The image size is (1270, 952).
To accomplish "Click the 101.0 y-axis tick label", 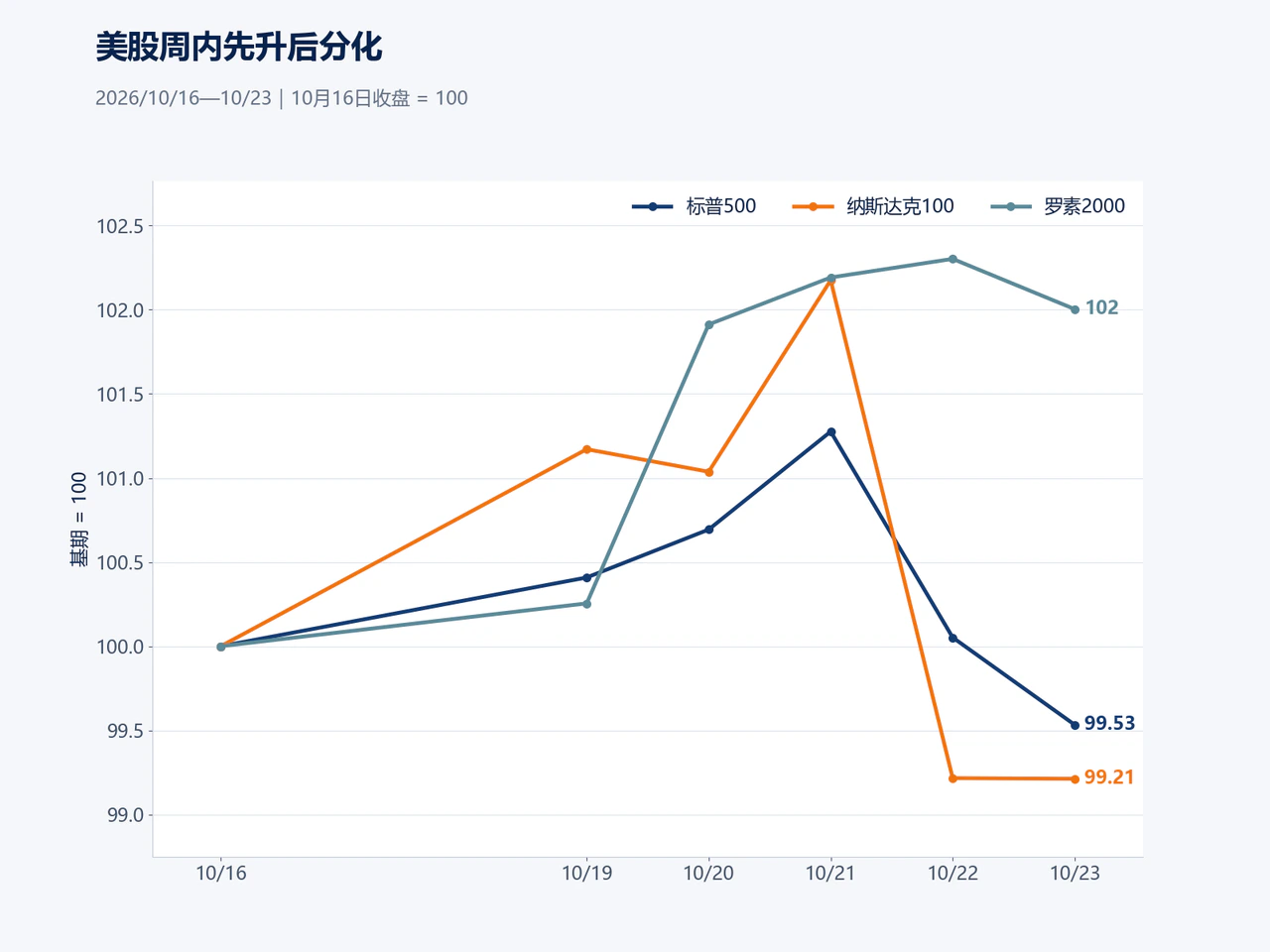I will tap(120, 479).
